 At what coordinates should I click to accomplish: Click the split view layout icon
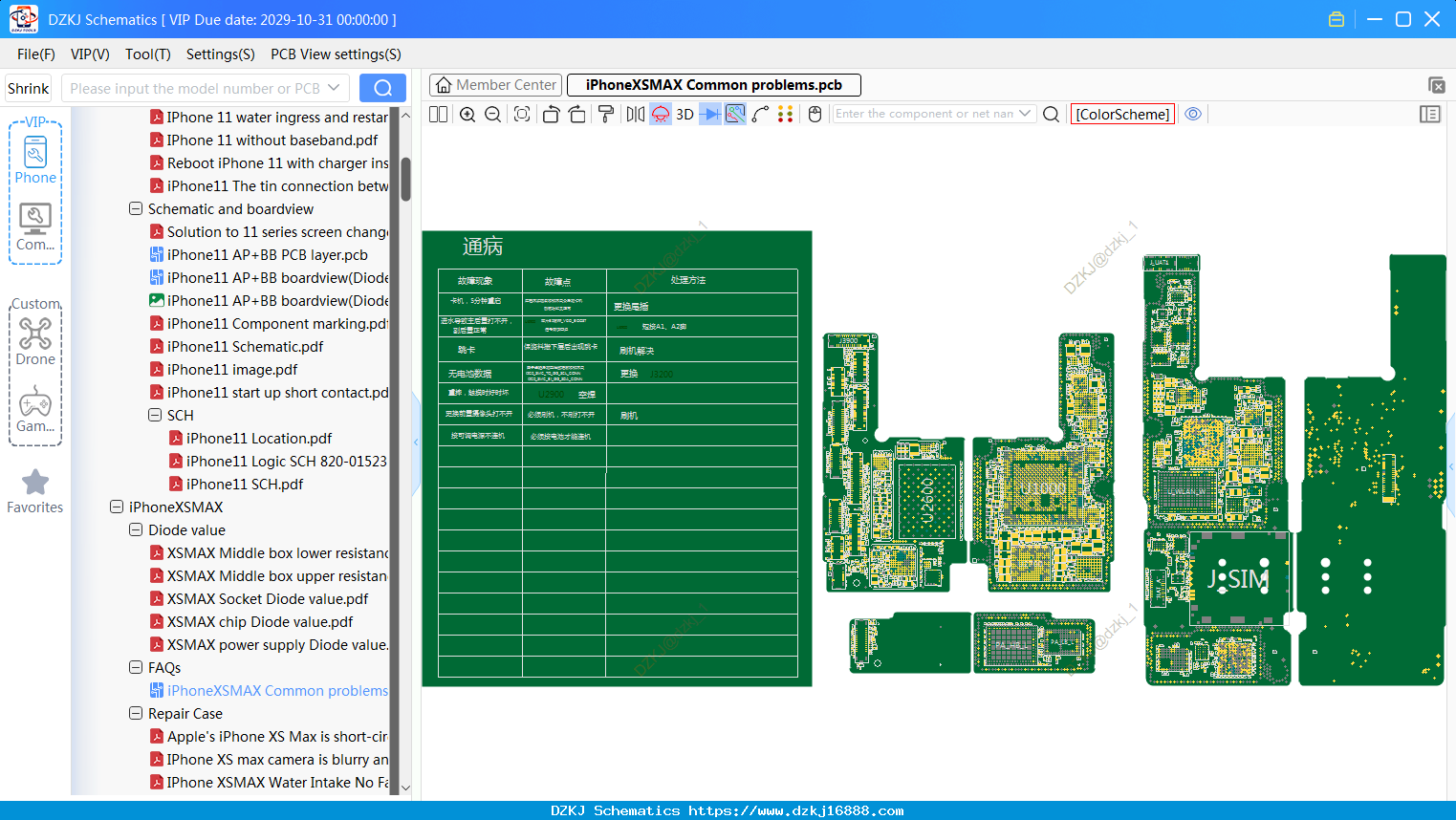tap(439, 114)
